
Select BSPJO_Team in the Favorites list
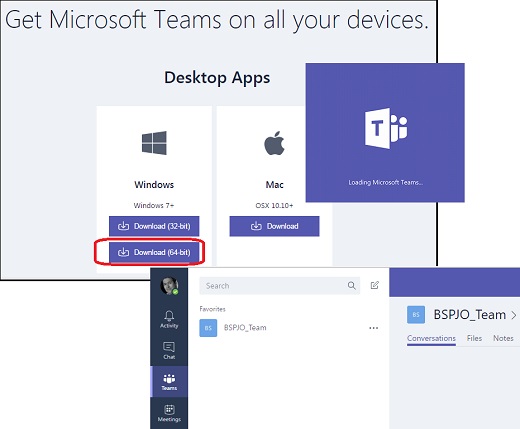289,328
